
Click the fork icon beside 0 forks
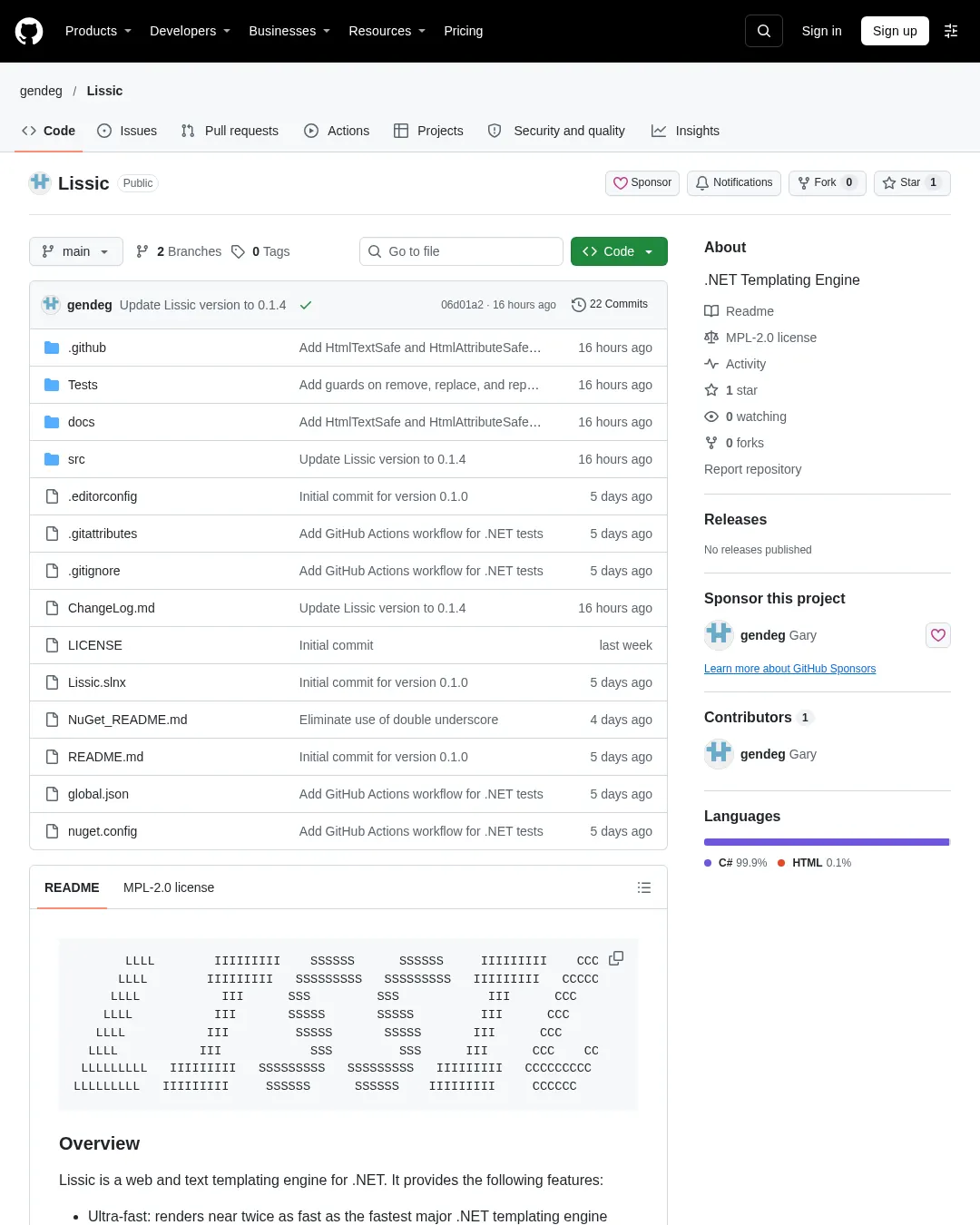711,443
